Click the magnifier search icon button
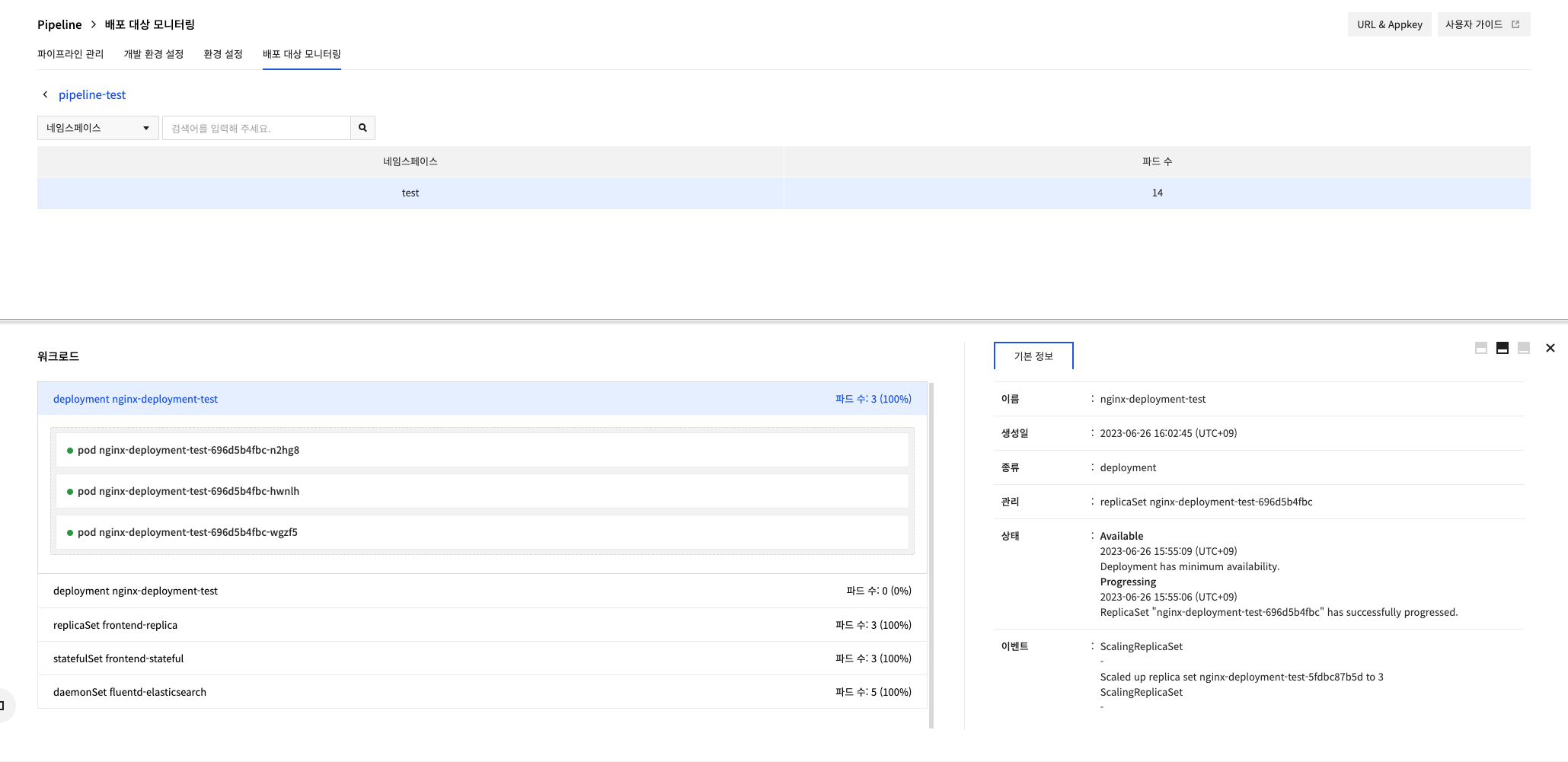The width and height of the screenshot is (1568, 762). pyautogui.click(x=362, y=128)
